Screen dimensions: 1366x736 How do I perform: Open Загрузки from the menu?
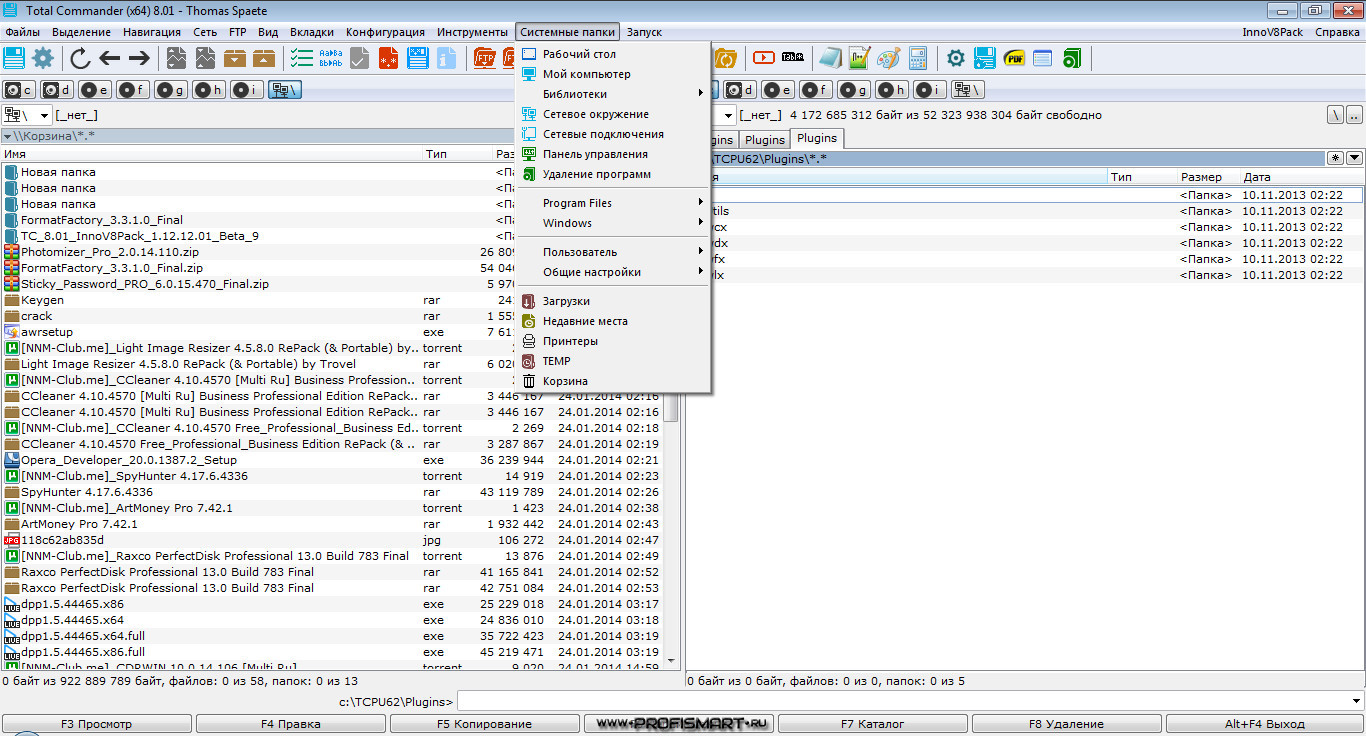[x=612, y=301]
